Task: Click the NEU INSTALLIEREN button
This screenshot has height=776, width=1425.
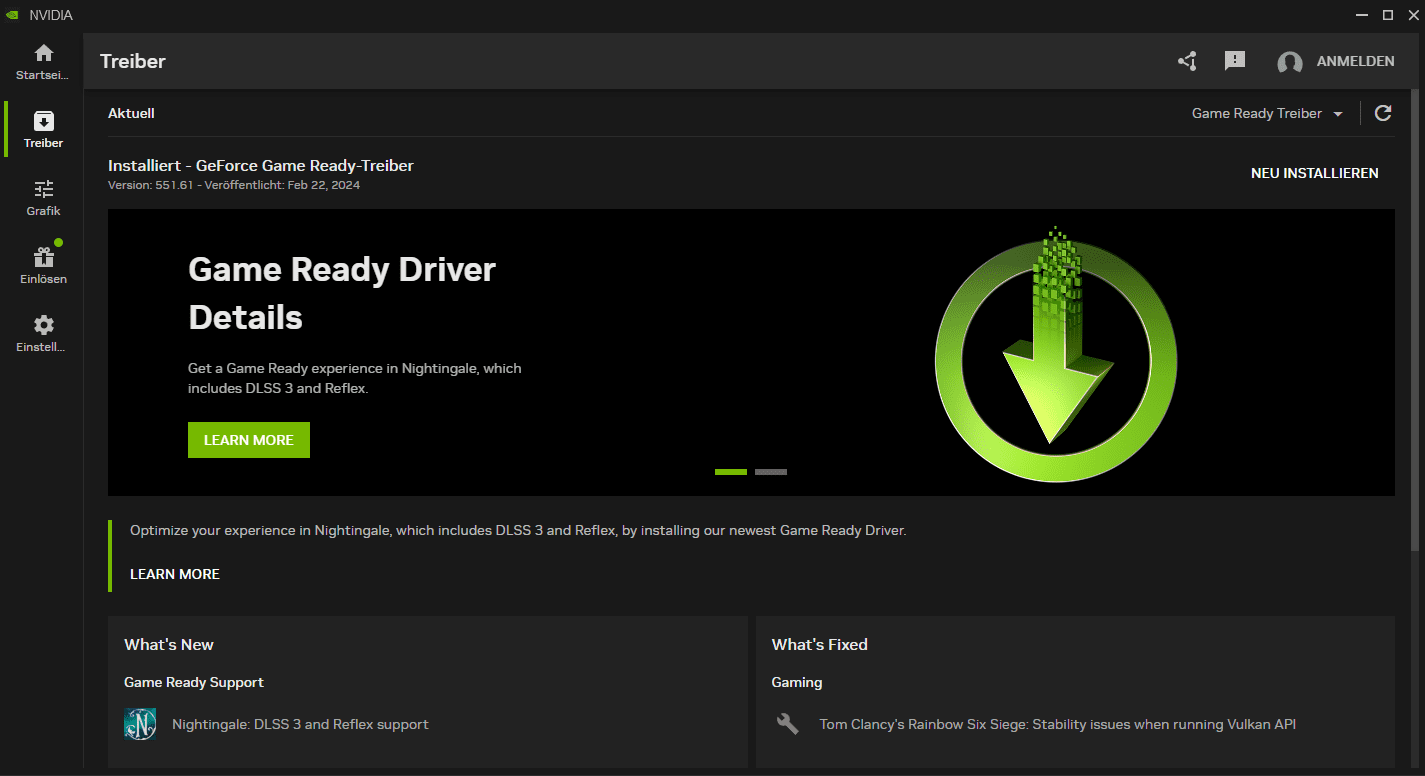Action: click(x=1314, y=173)
